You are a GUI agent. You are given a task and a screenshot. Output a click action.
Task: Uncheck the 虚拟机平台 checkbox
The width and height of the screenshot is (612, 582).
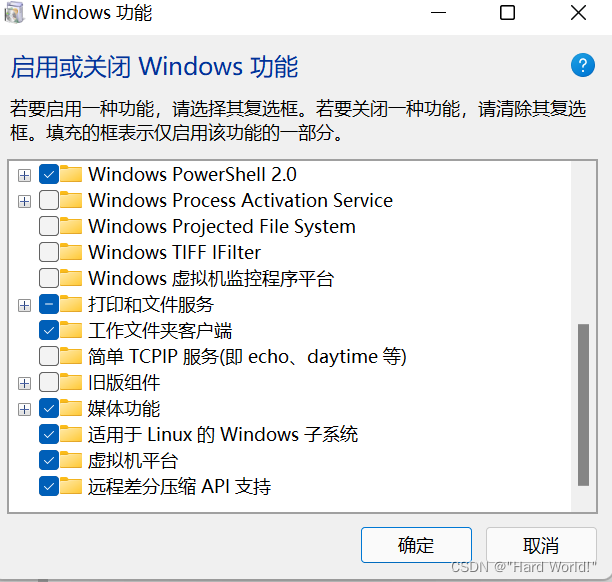coord(49,460)
